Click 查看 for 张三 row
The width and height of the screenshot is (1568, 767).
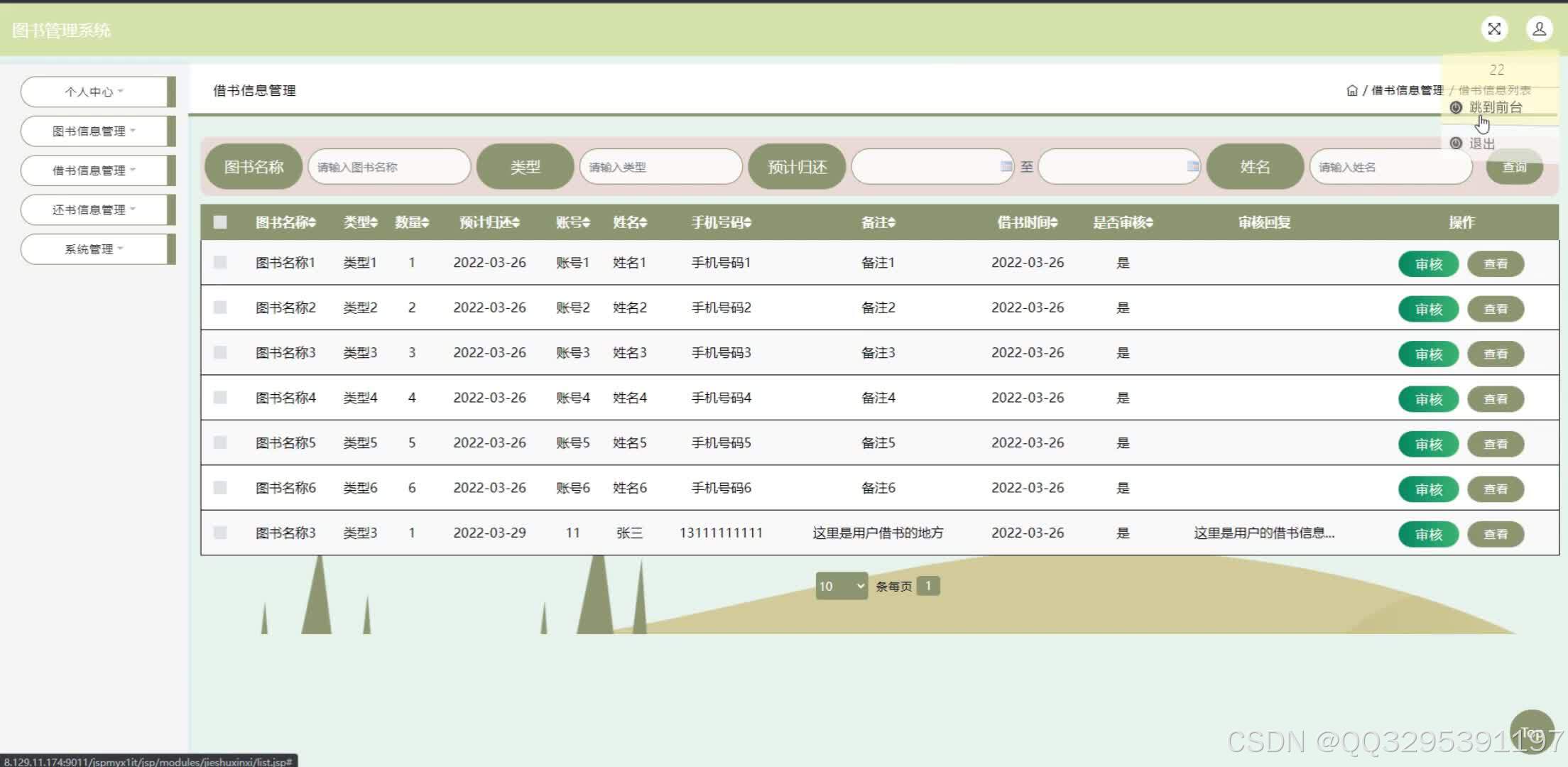click(1496, 534)
